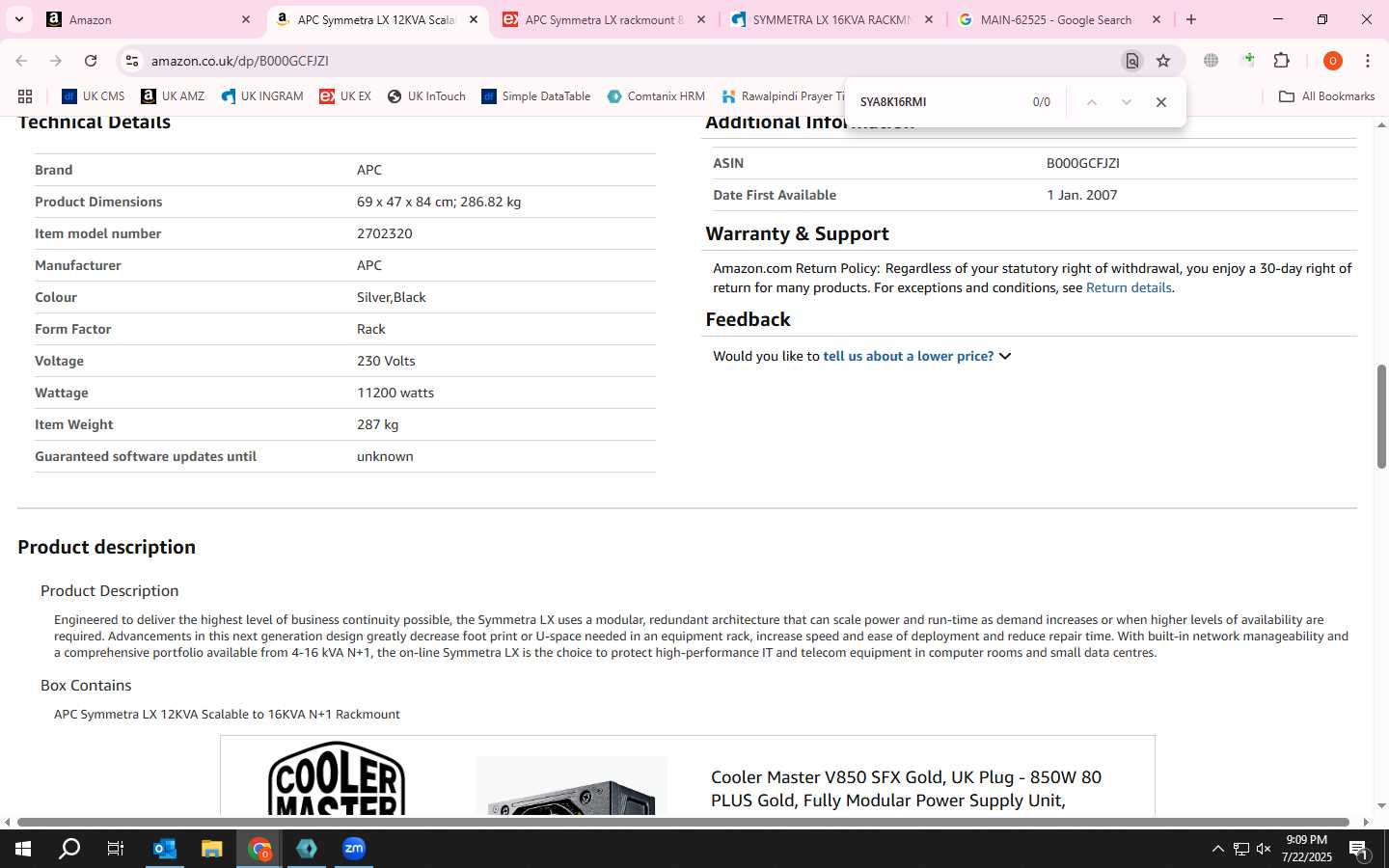This screenshot has width=1389, height=868.
Task: Click the find-in-page search field
Action: (938, 102)
